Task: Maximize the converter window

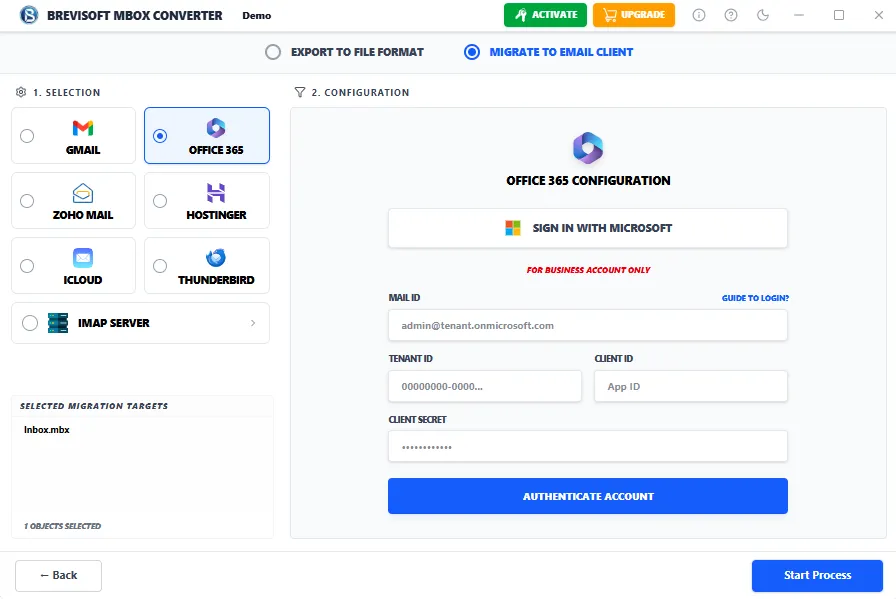Action: point(839,15)
